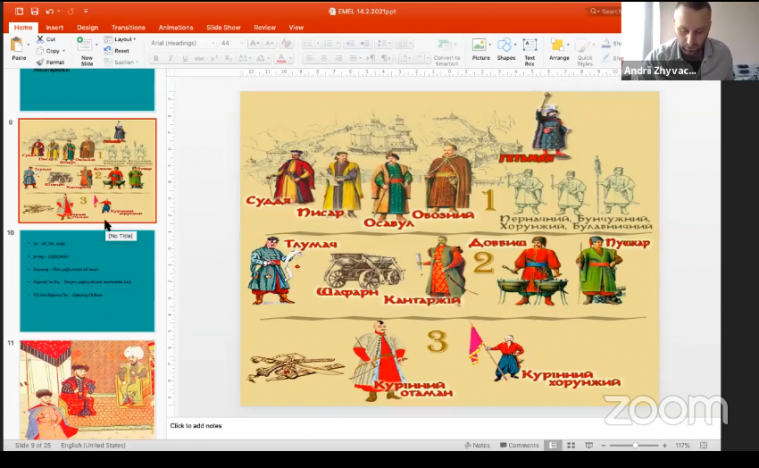759x468 pixels.
Task: Open the Customize Quick Access Toolbar arrow
Action: coord(86,11)
